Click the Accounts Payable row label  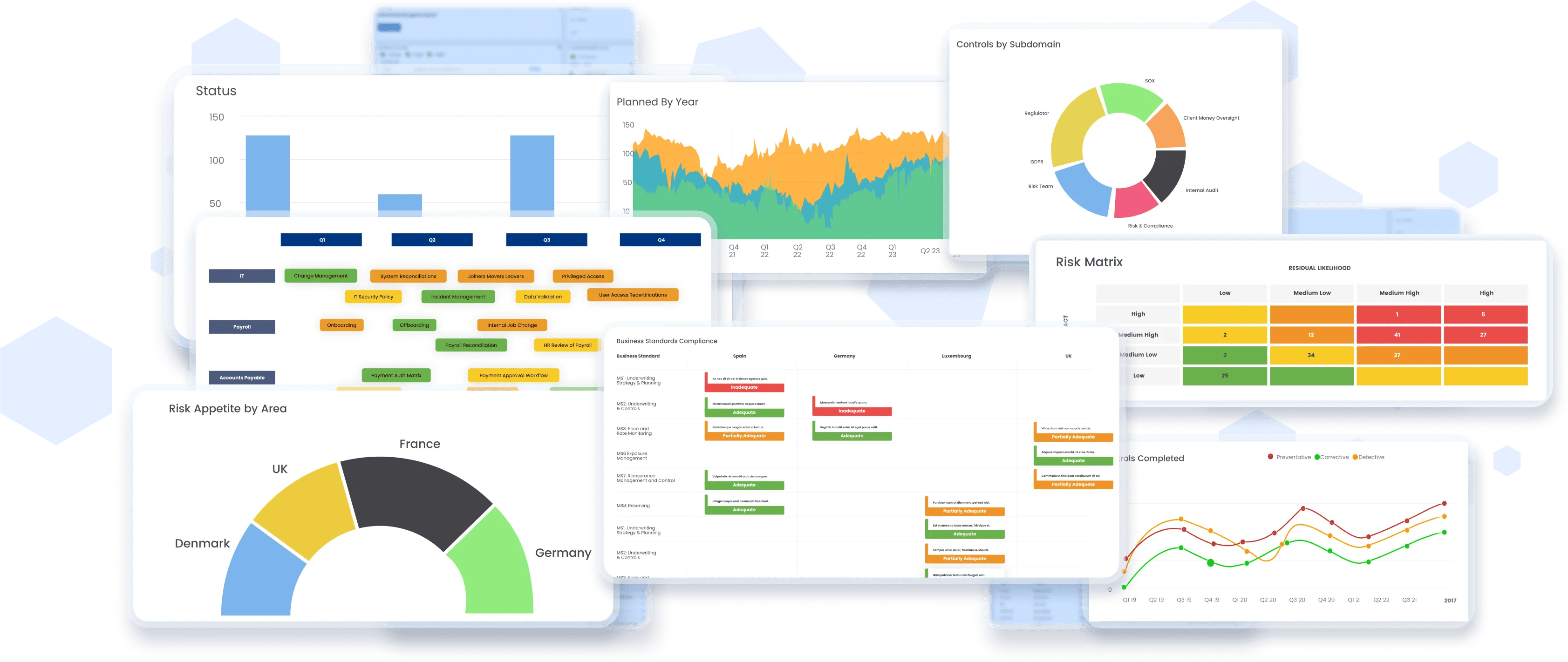(x=242, y=377)
